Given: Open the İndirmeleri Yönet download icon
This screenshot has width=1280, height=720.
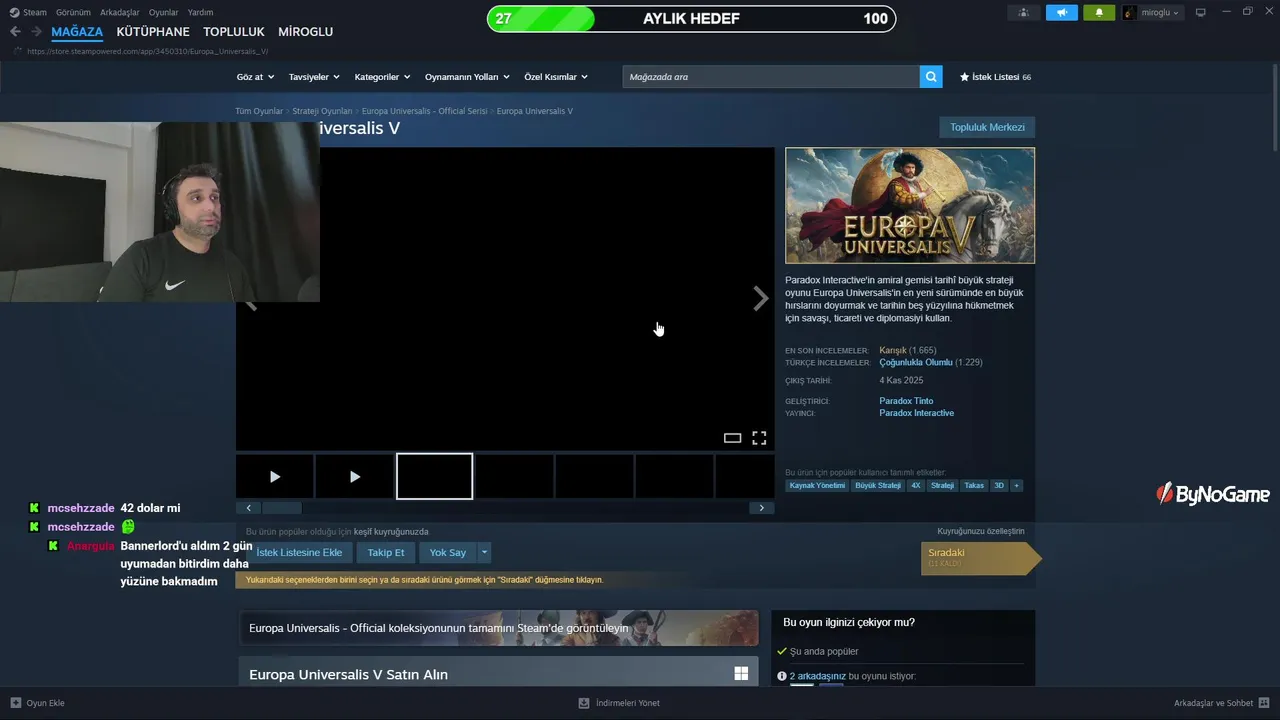Looking at the screenshot, I should tap(584, 703).
